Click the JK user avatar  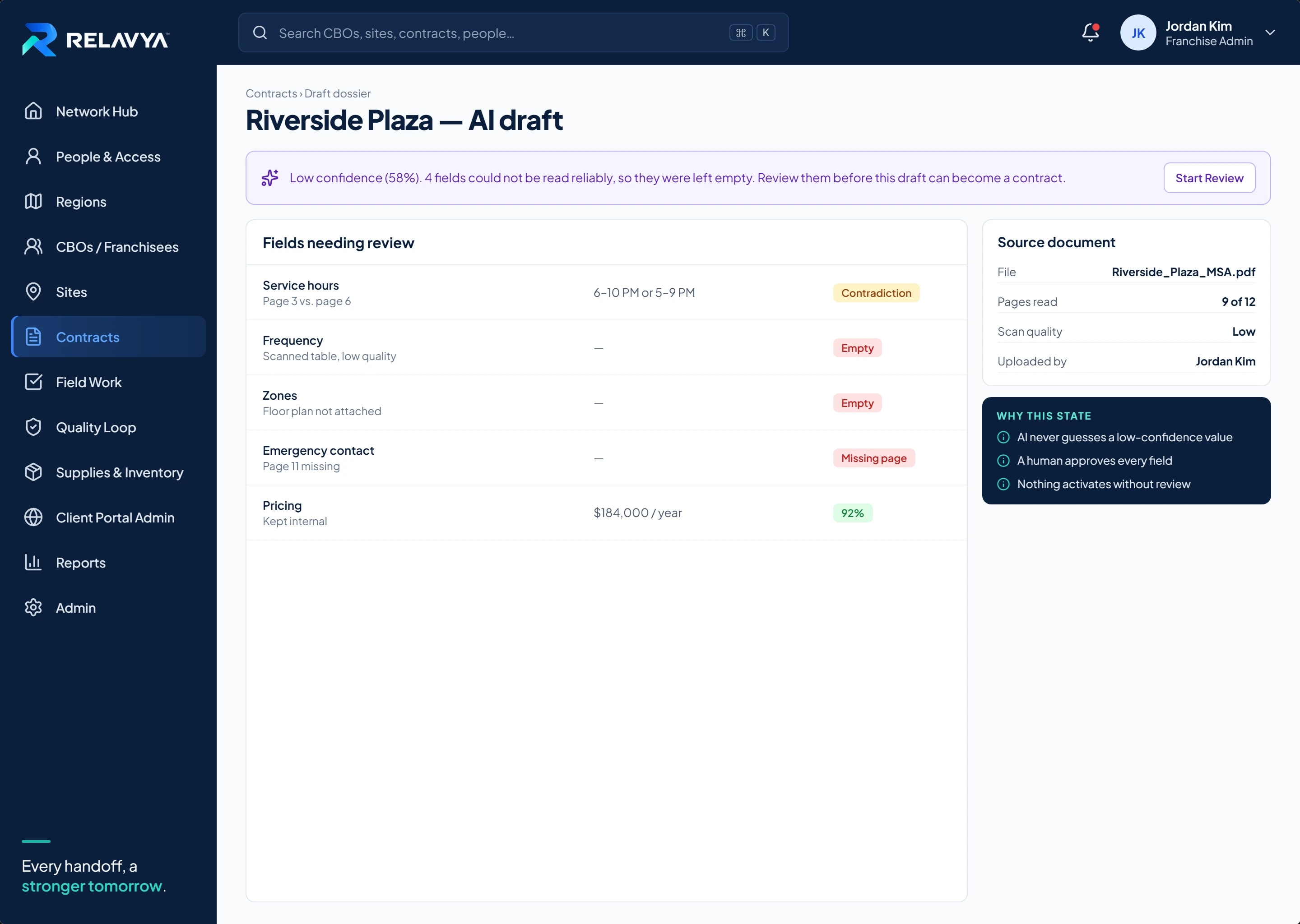point(1138,32)
